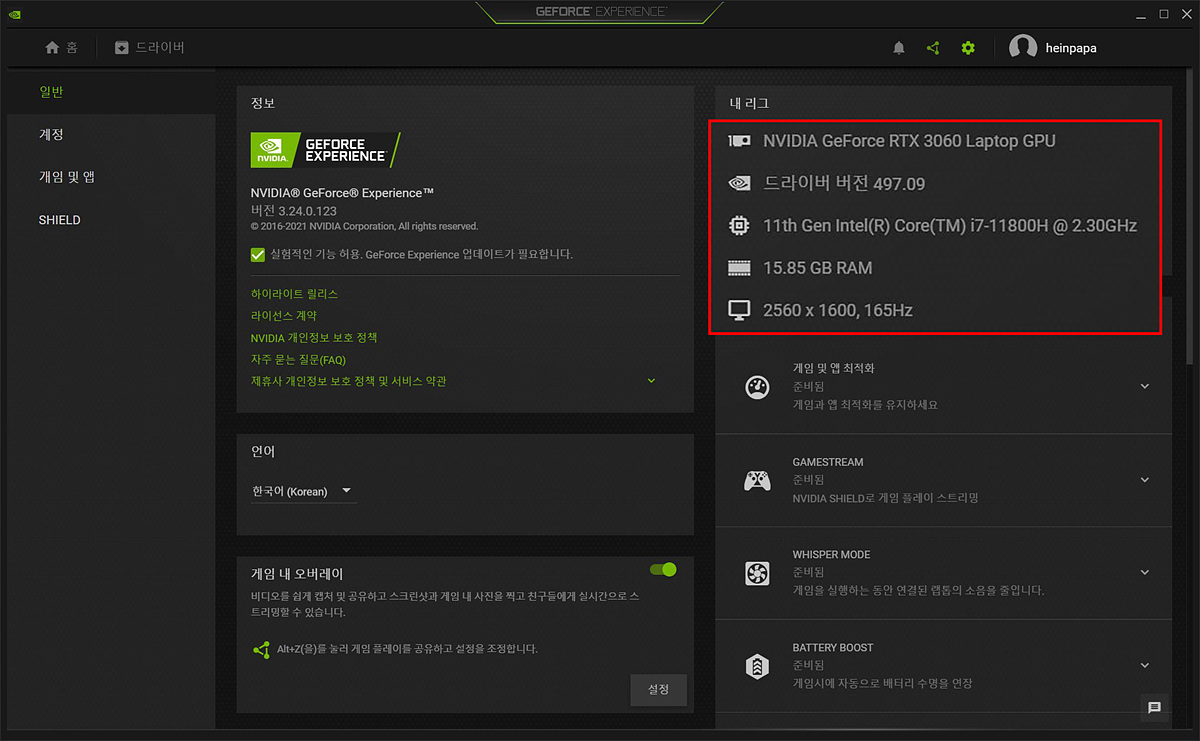Go to the 드라이버 tab
Viewport: 1200px width, 741px height.
pos(150,47)
